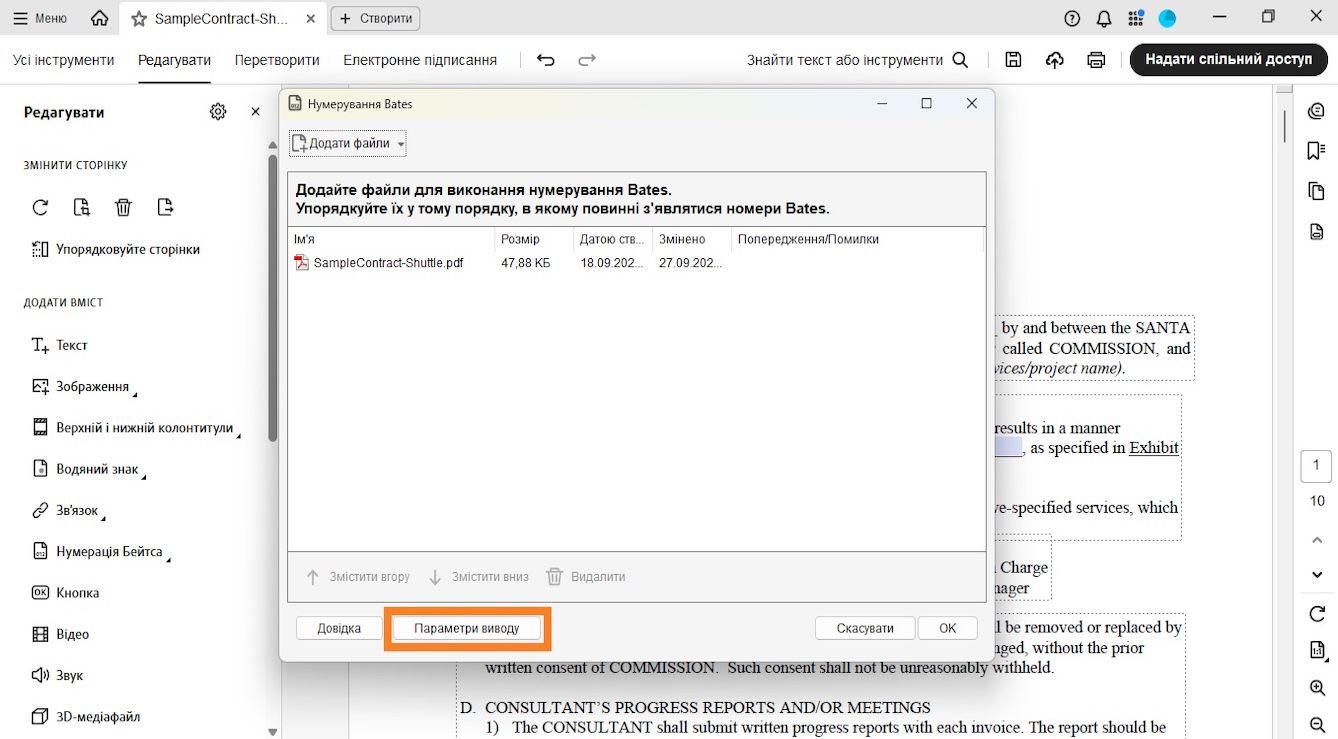This screenshot has width=1338, height=739.
Task: Delete page with trash icon
Action: (x=123, y=207)
